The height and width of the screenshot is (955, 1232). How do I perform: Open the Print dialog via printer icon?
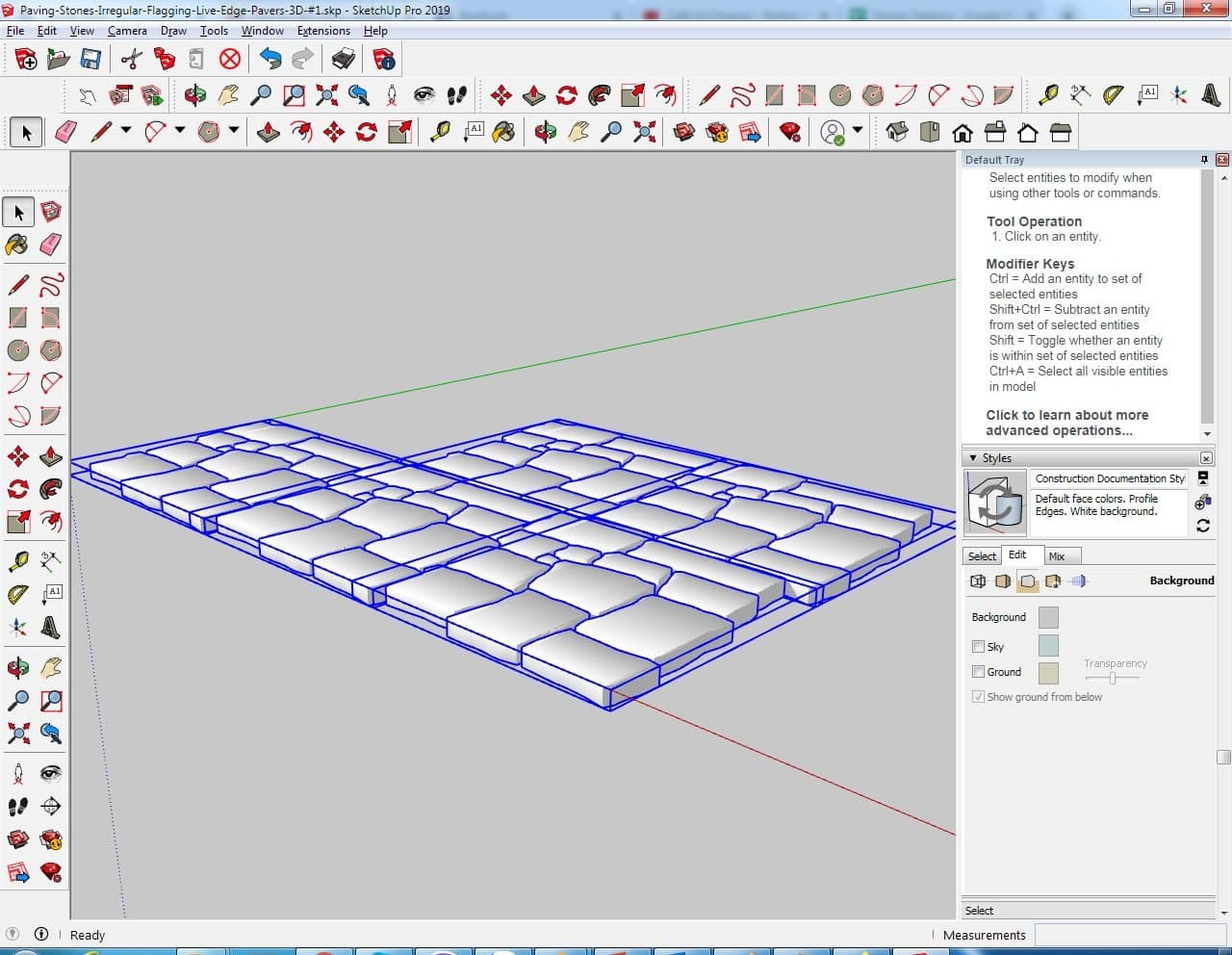[344, 60]
